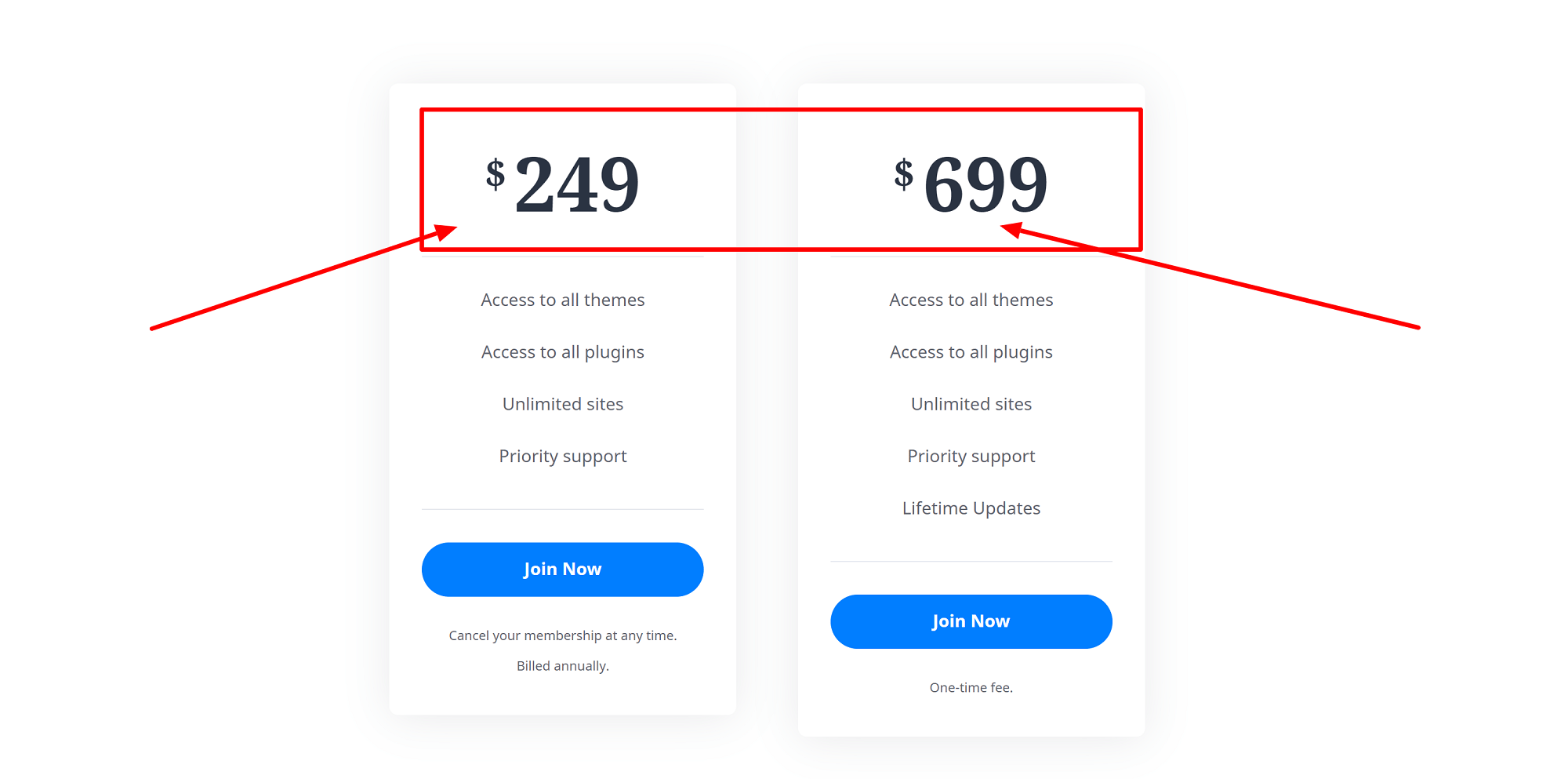Click 'Access to all themes' in $699 plan

tap(971, 300)
